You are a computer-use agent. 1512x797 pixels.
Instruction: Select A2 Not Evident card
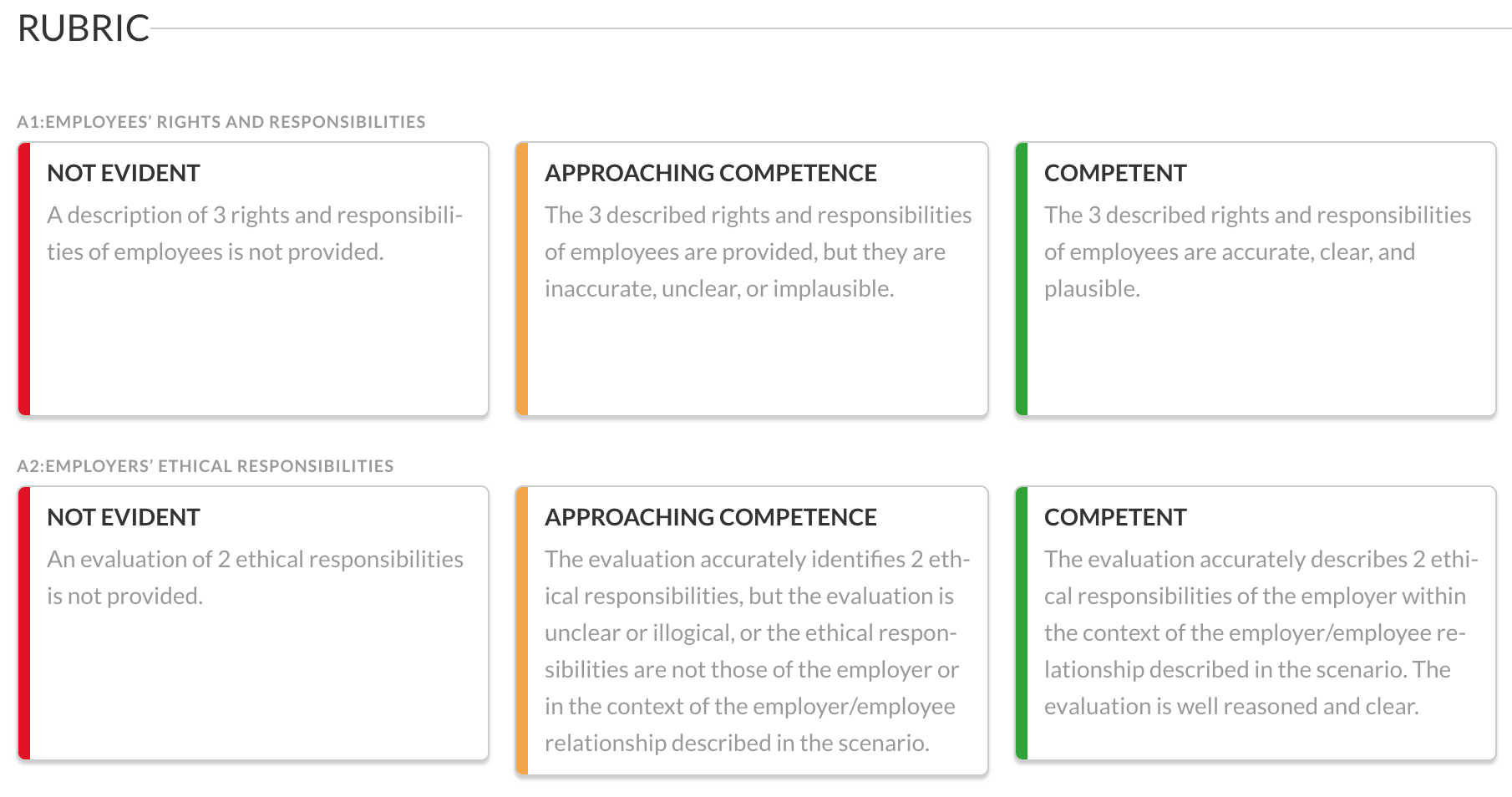(x=253, y=623)
